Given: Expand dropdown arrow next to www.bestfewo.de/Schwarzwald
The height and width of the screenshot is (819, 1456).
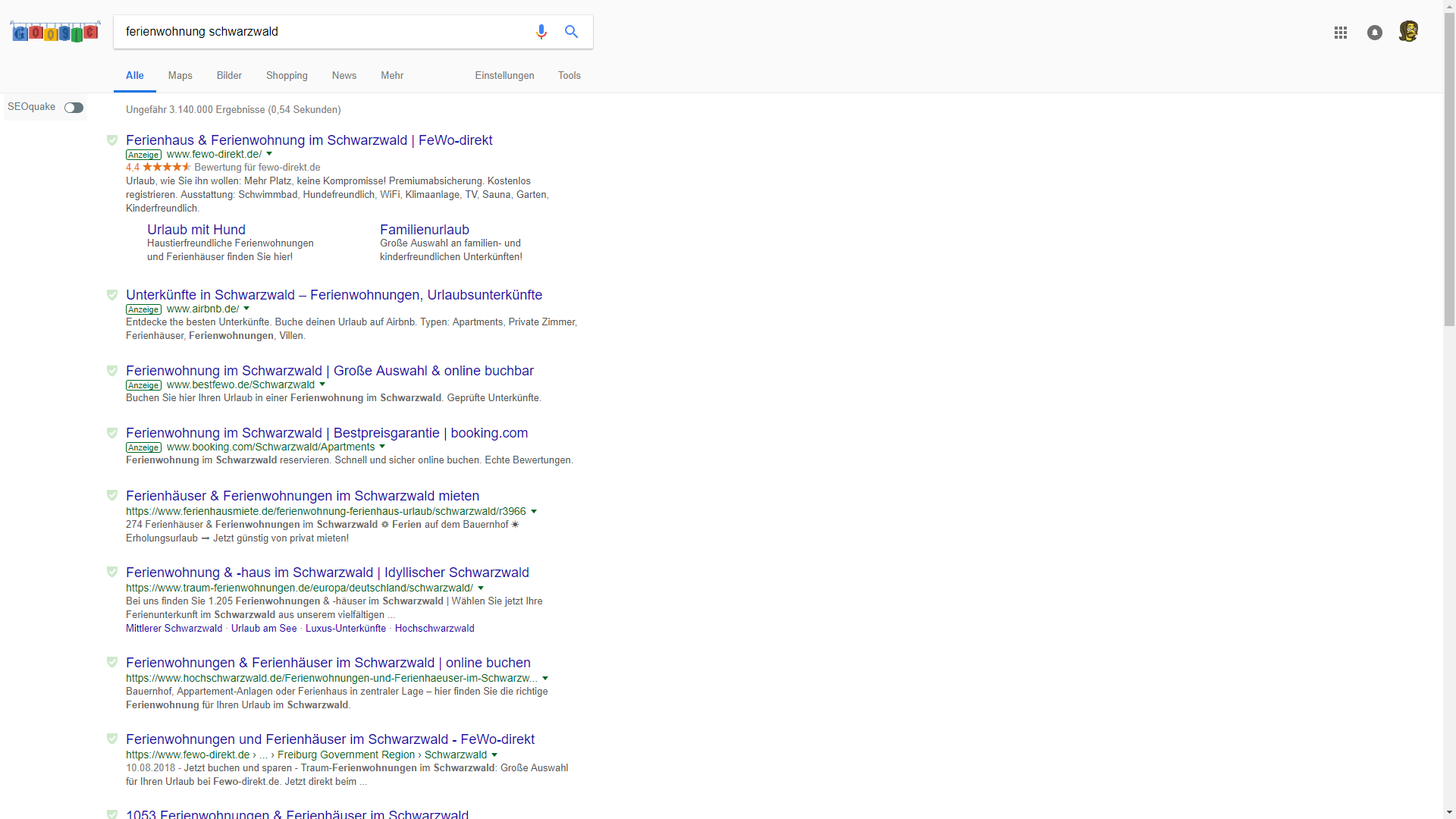Looking at the screenshot, I should coord(322,384).
